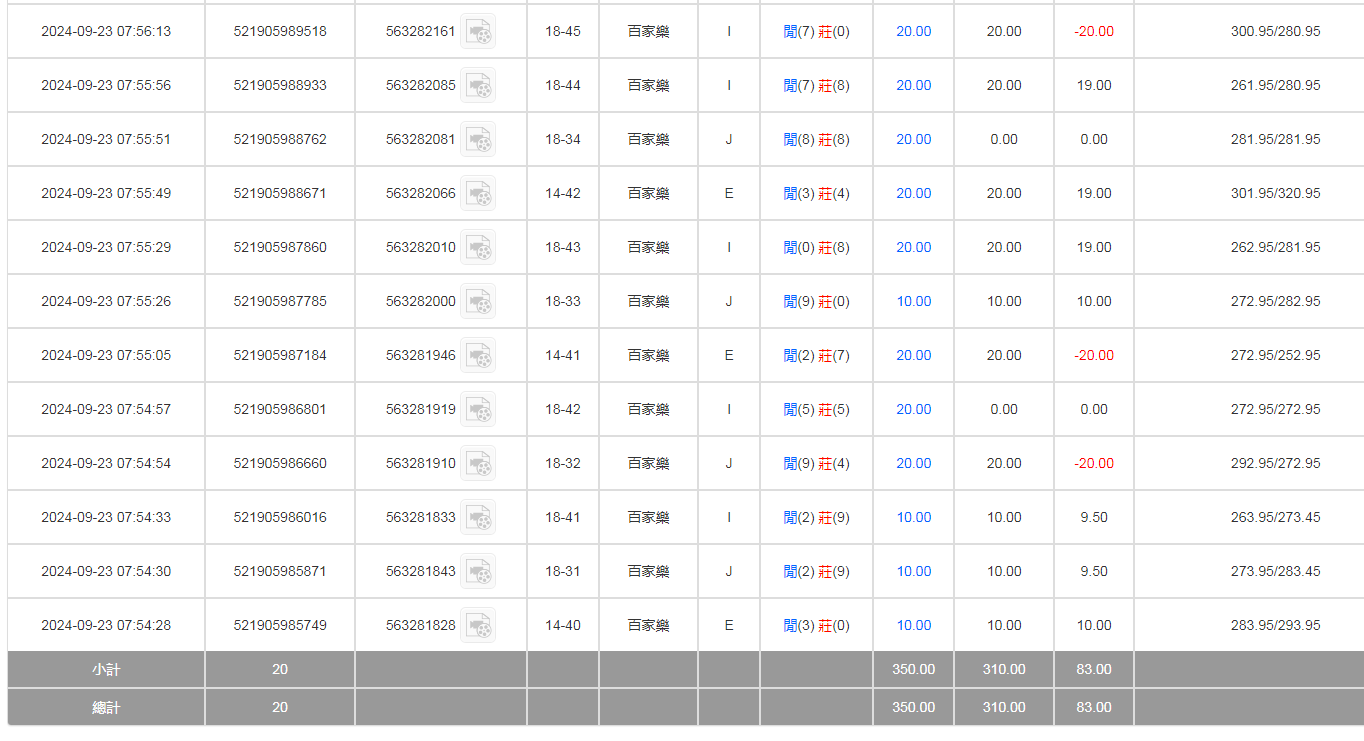Click replay icon next to 563282066
The width and height of the screenshot is (1364, 741).
pyautogui.click(x=478, y=194)
